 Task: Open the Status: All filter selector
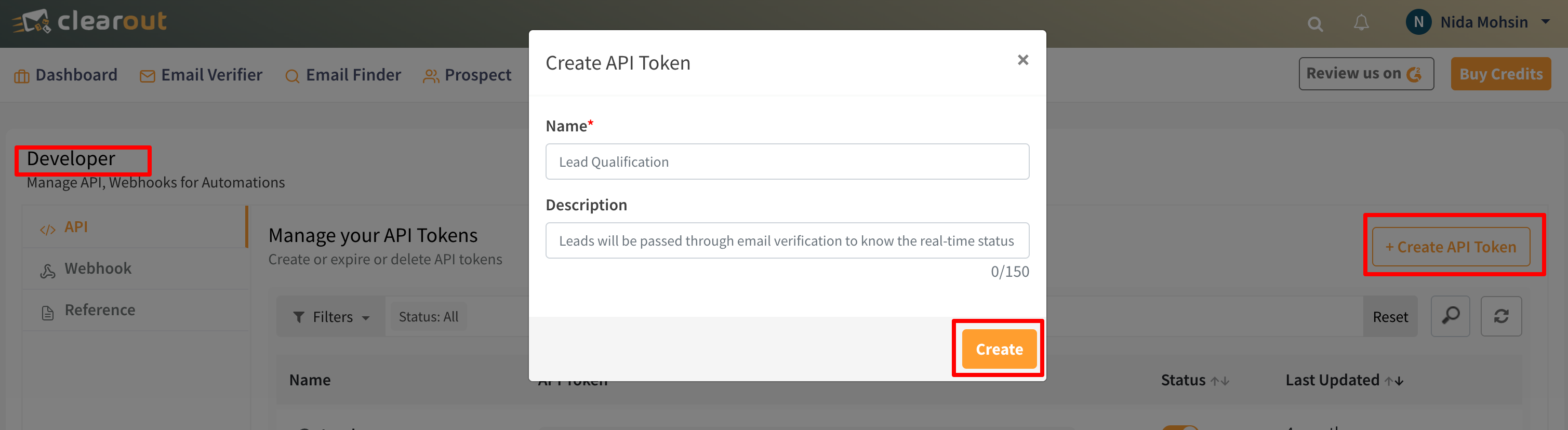click(x=429, y=316)
